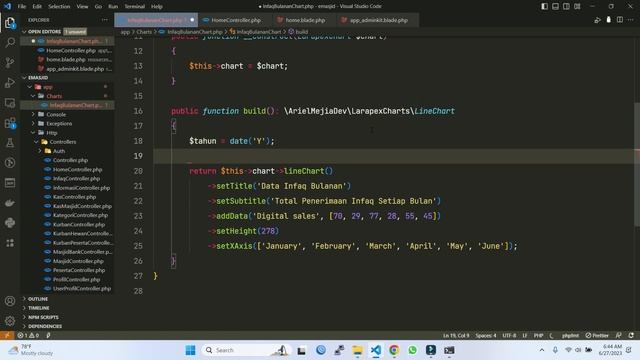
Task: Open the Manage gear icon
Action: pos(10,321)
